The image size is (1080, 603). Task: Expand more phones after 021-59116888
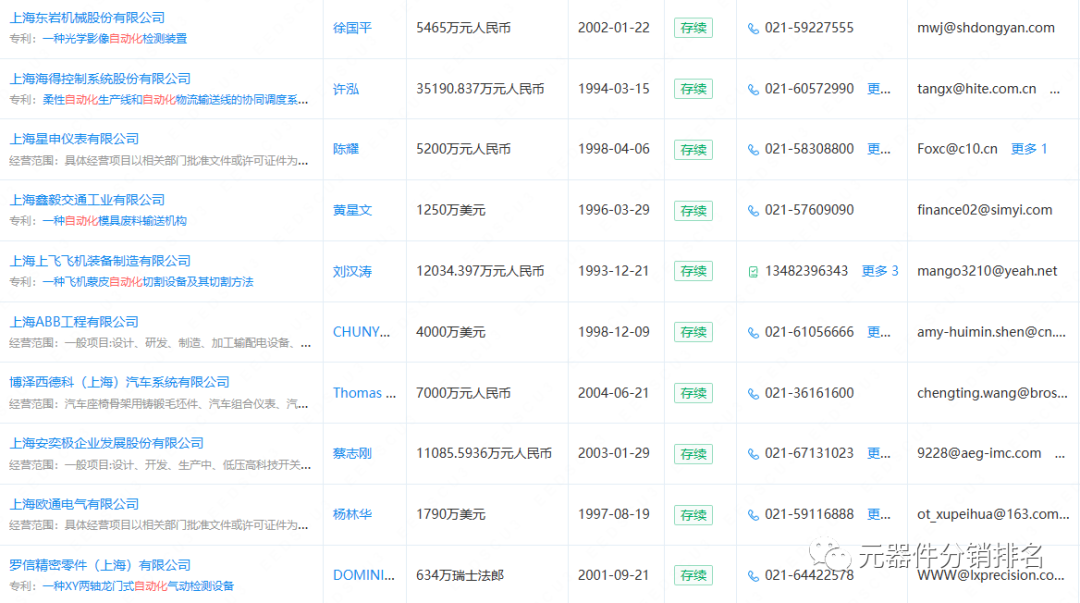(878, 514)
